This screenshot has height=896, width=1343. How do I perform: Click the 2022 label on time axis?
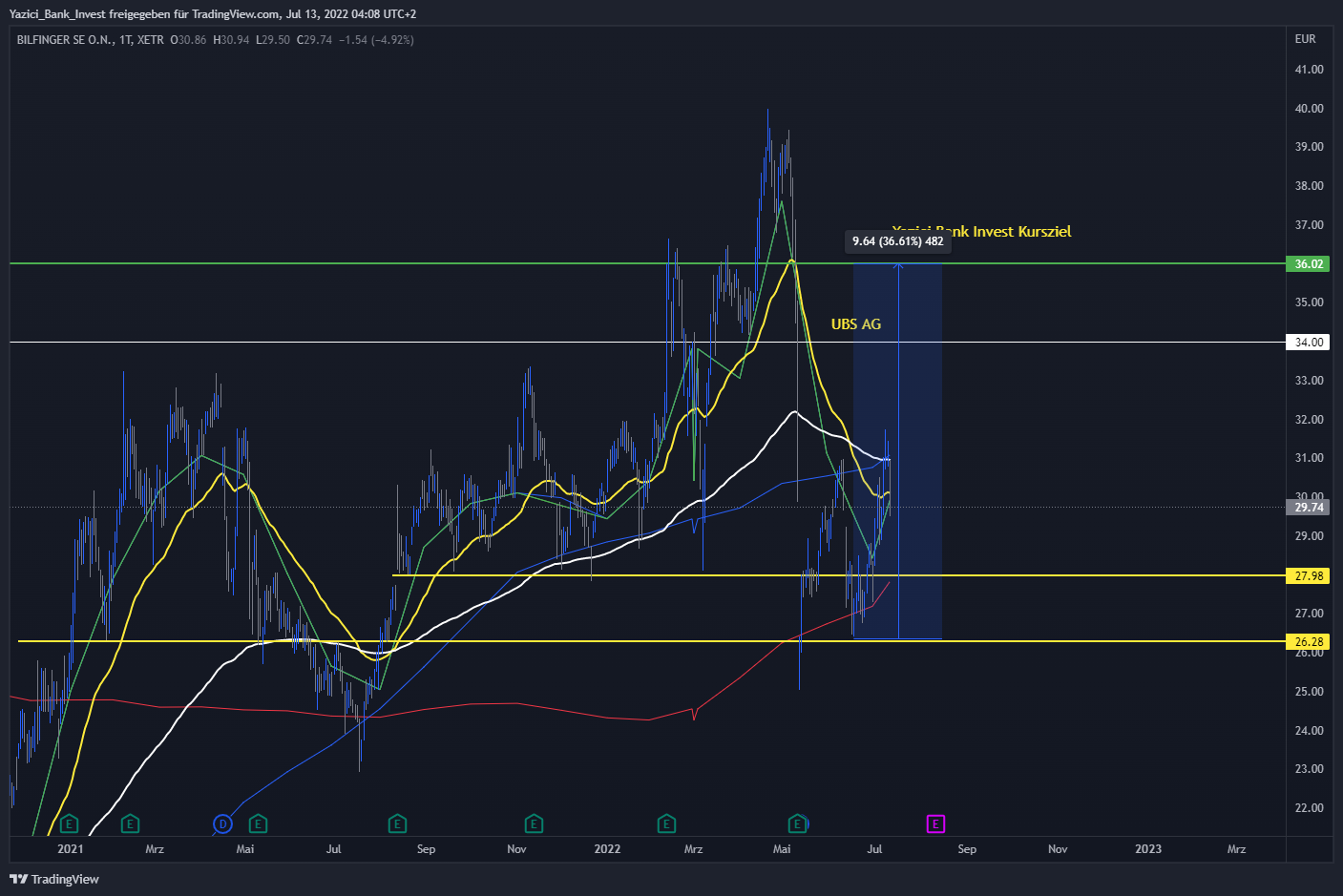[607, 849]
